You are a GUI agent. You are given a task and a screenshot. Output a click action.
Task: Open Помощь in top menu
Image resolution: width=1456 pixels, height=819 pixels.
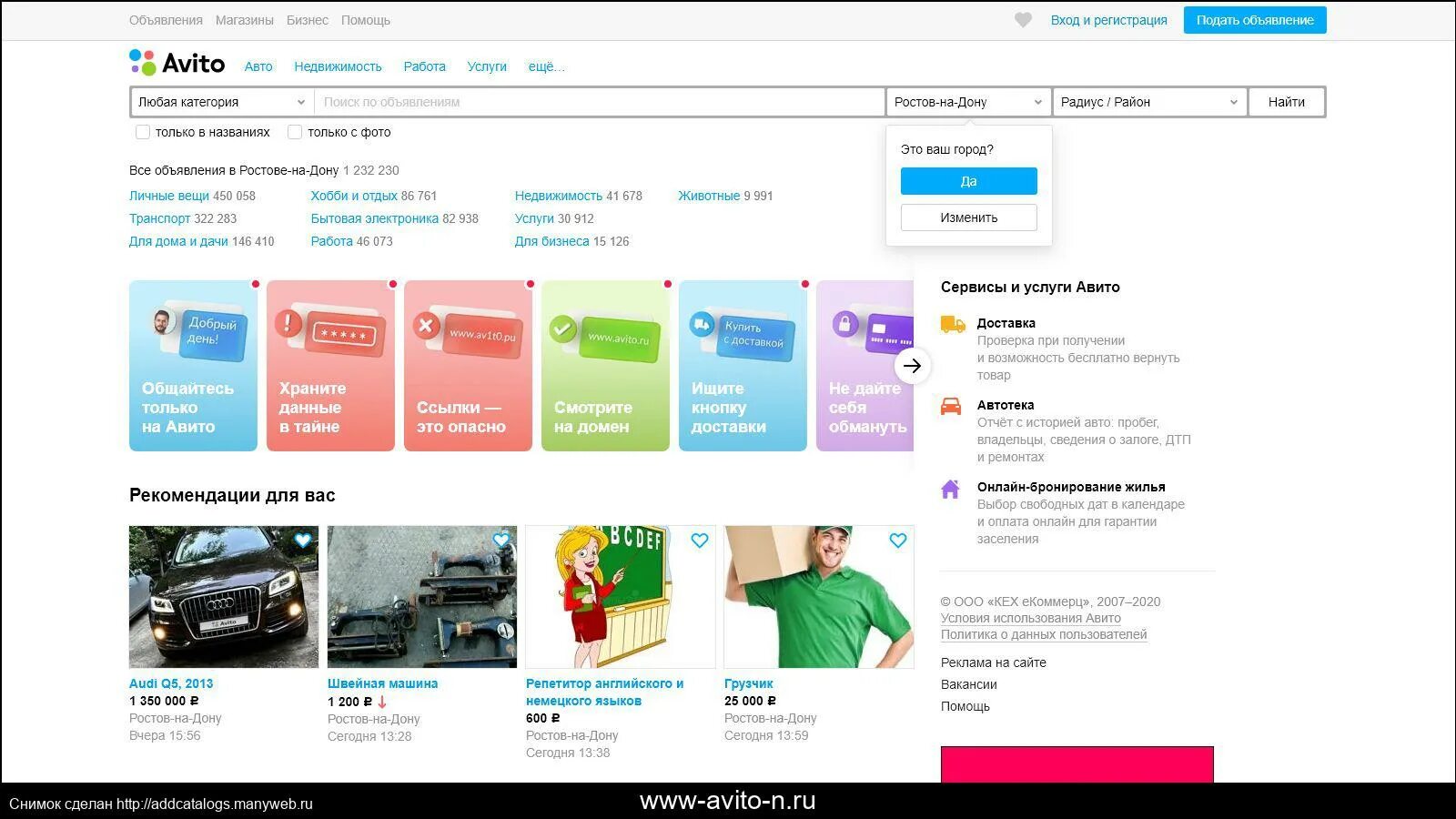point(366,20)
